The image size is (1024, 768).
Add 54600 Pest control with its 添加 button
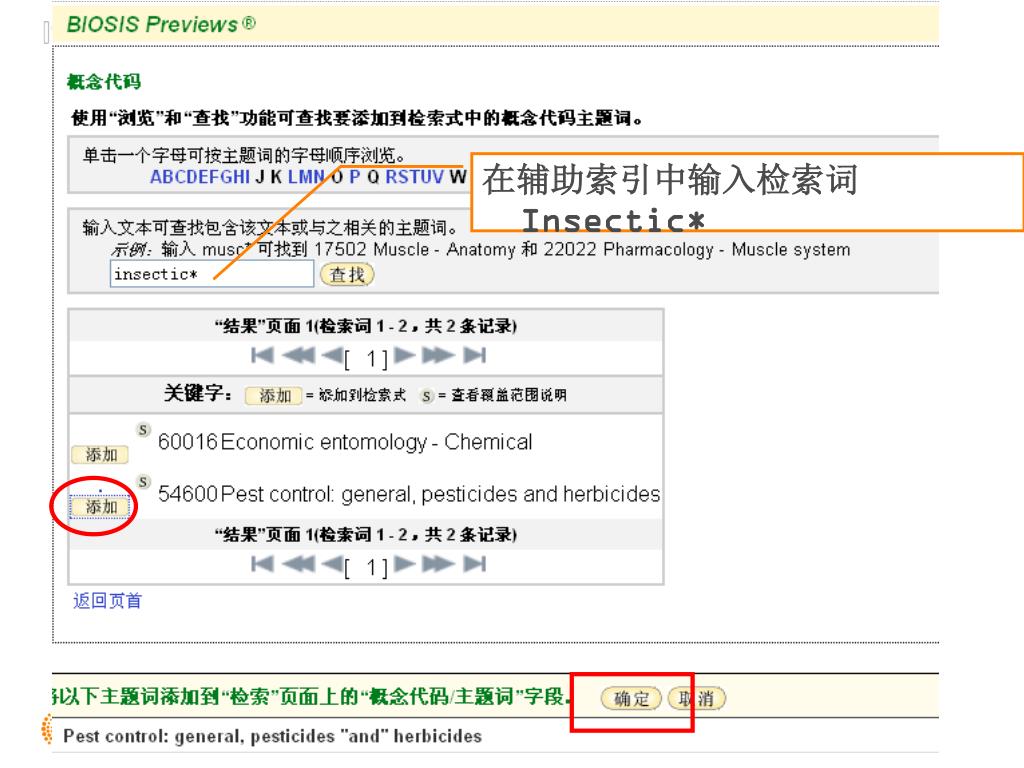tap(100, 507)
